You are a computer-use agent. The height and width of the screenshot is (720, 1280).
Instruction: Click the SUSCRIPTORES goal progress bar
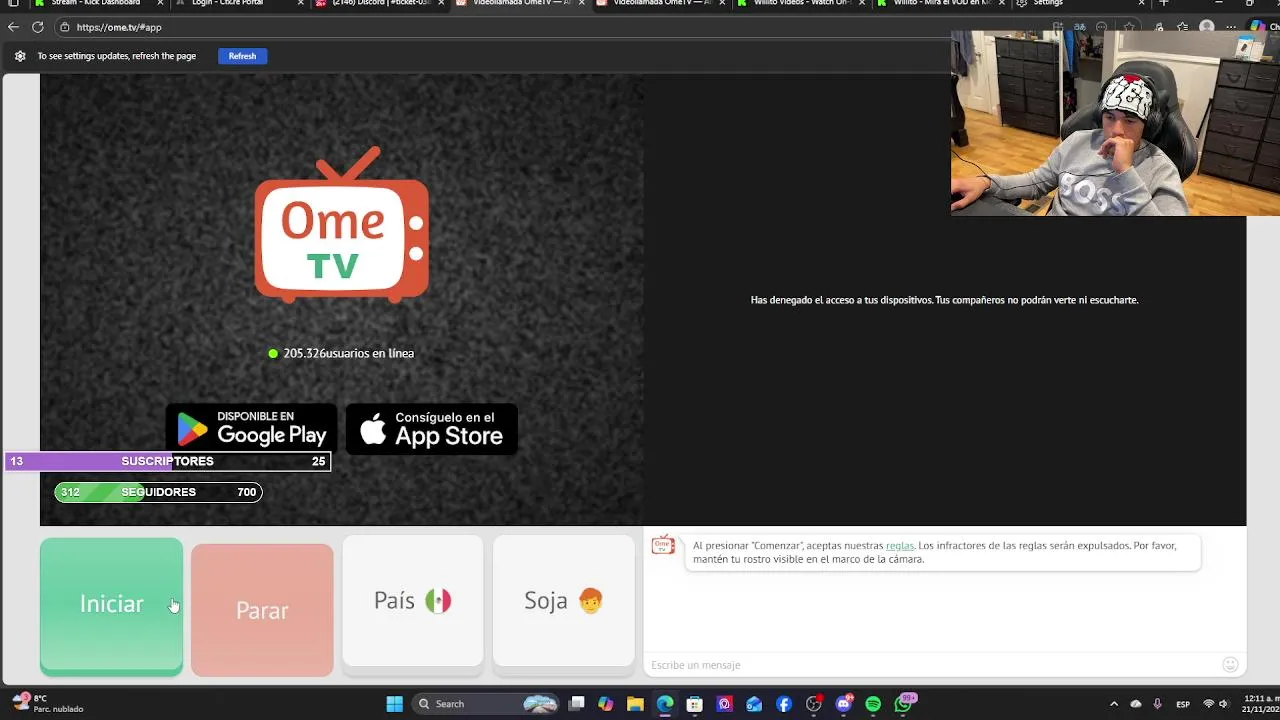[168, 461]
